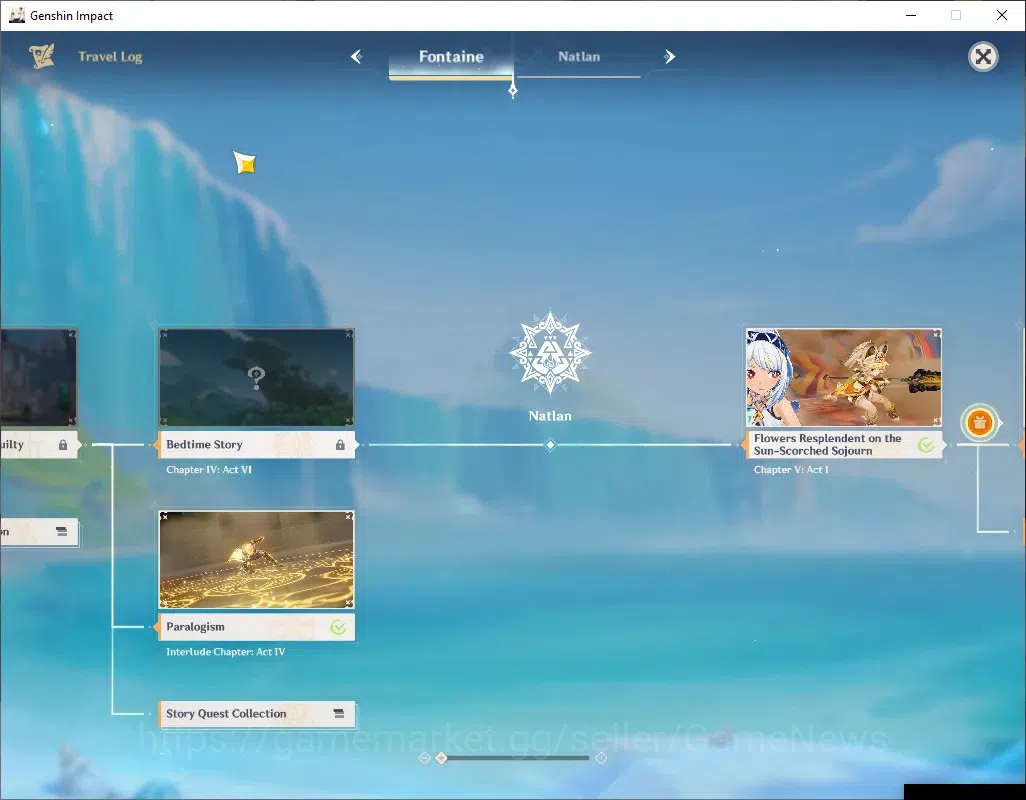Click the Natlan timeline diamond marker
The width and height of the screenshot is (1026, 800).
tap(550, 445)
